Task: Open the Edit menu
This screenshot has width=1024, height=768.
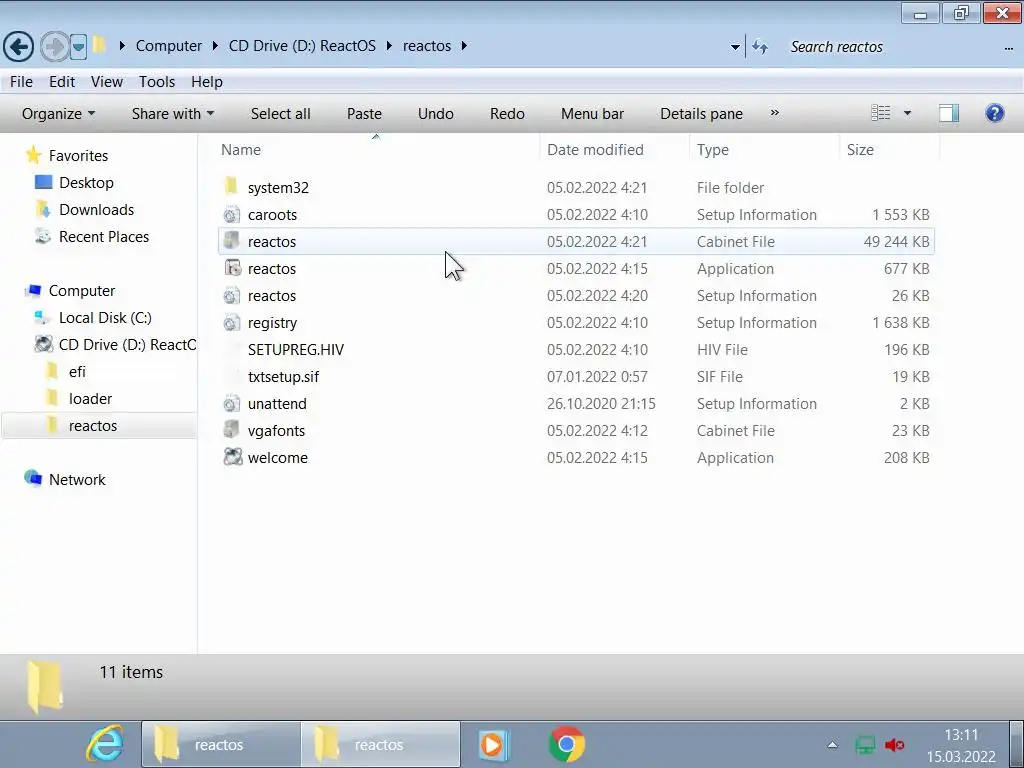Action: point(62,82)
